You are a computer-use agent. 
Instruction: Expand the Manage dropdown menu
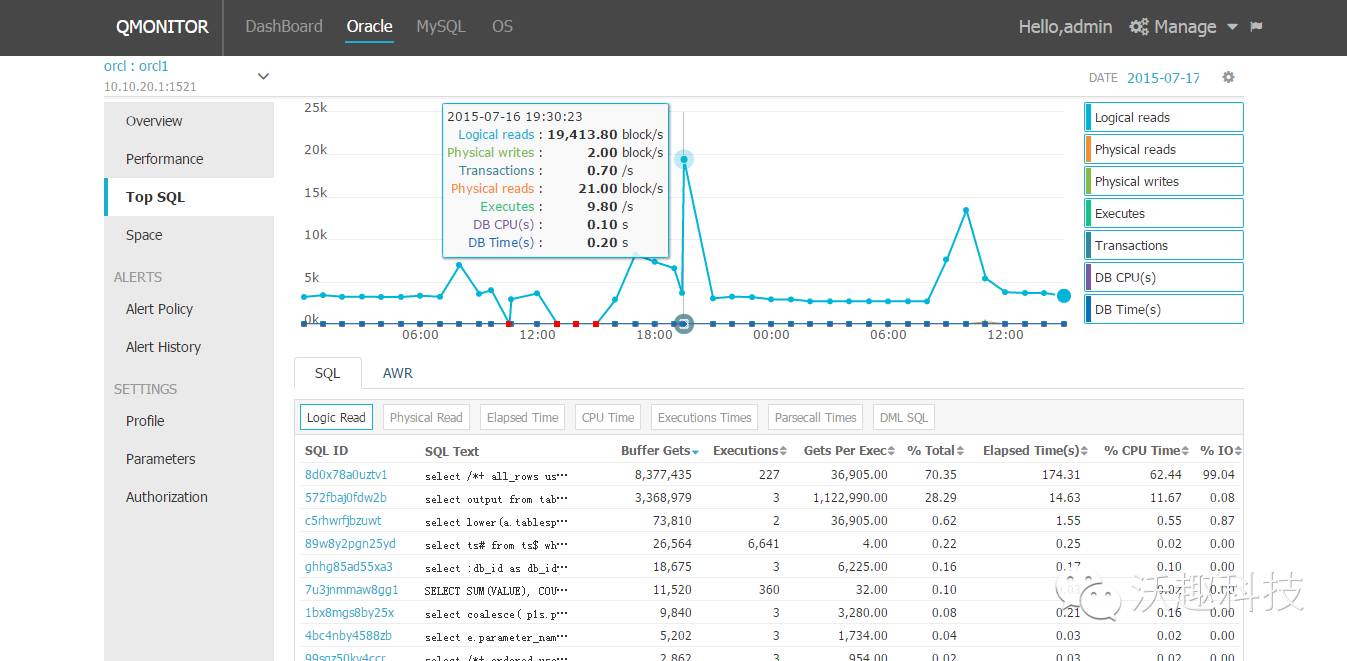click(x=1232, y=27)
